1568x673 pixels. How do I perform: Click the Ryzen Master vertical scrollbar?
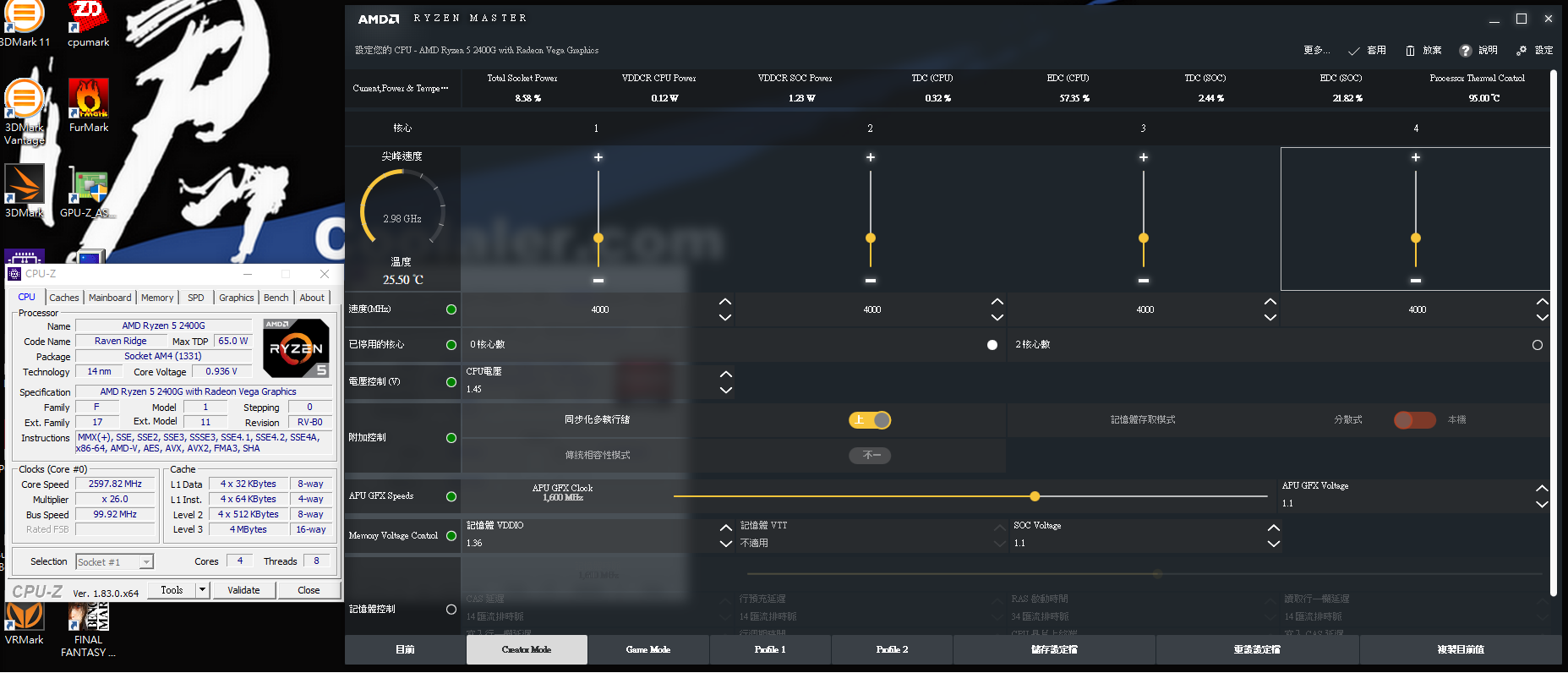pos(1553,332)
